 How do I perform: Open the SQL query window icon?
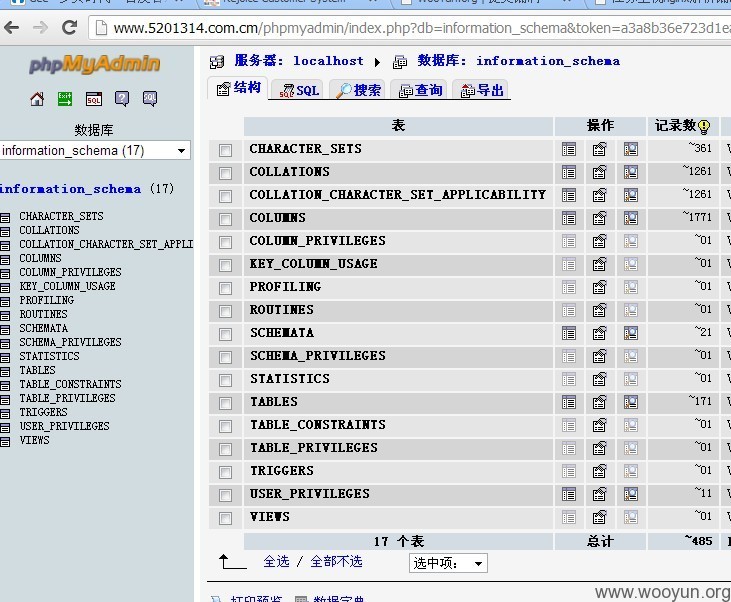(x=94, y=99)
